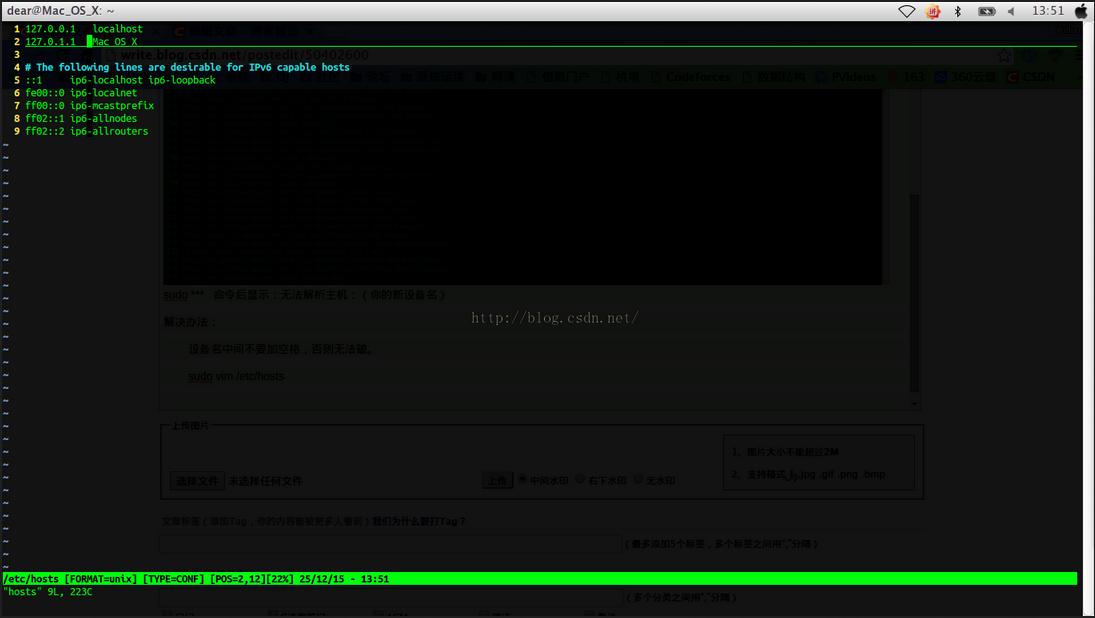Click 'ip6-mcastprefix' on line 7
Screen dimensions: 1095x618
point(112,105)
